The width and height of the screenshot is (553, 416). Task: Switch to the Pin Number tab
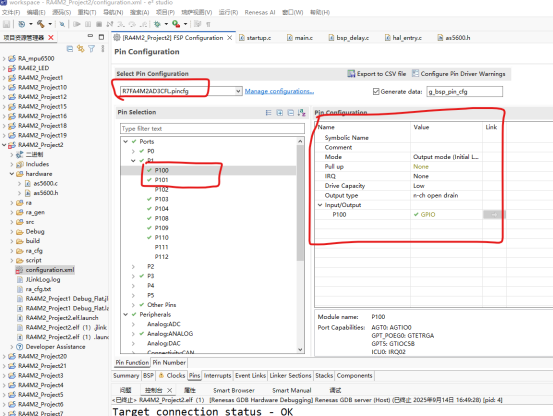pyautogui.click(x=169, y=362)
